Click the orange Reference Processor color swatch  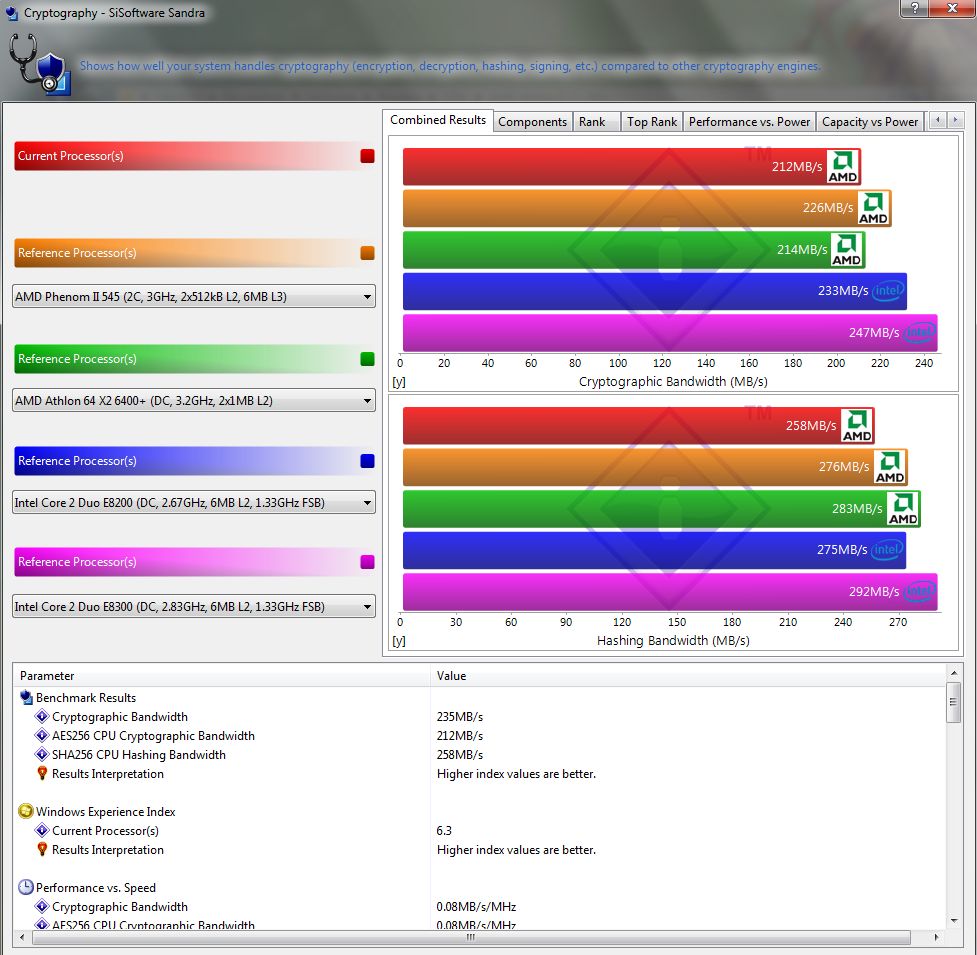368,253
